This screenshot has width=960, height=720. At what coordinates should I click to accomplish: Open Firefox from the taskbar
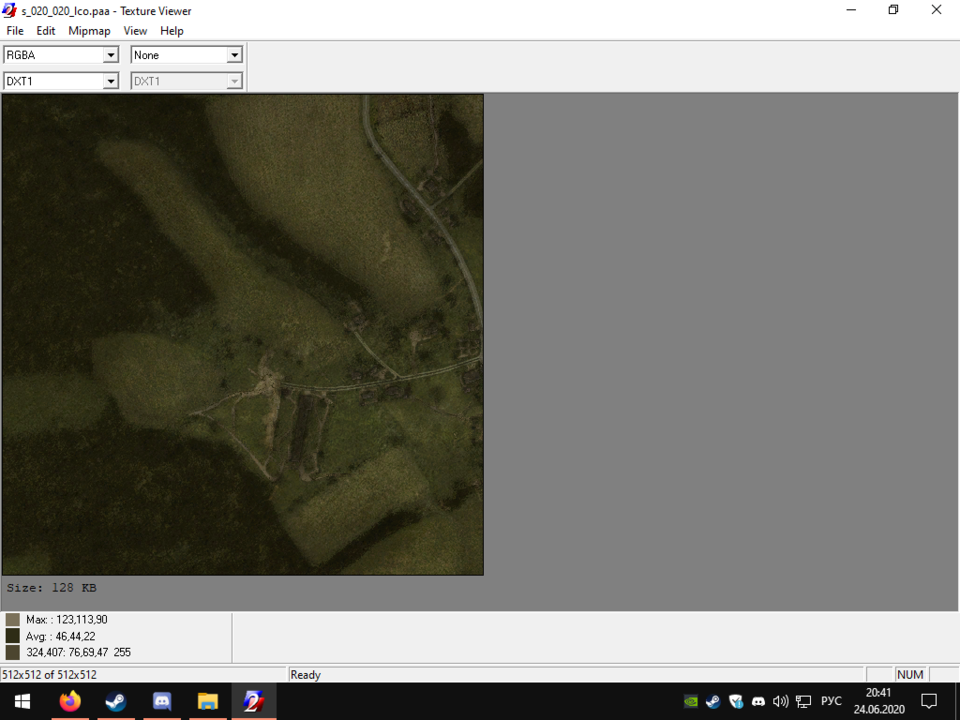[70, 701]
